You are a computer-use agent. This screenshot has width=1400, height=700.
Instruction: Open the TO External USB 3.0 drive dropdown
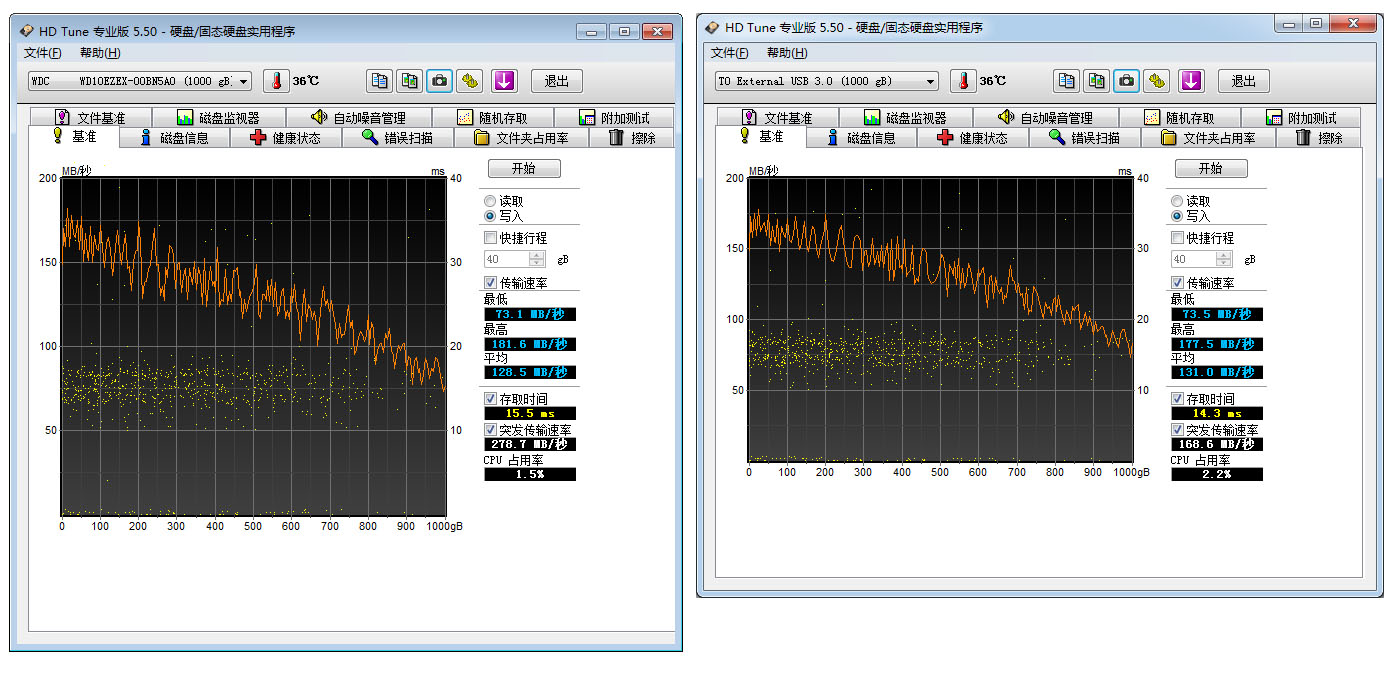point(827,81)
